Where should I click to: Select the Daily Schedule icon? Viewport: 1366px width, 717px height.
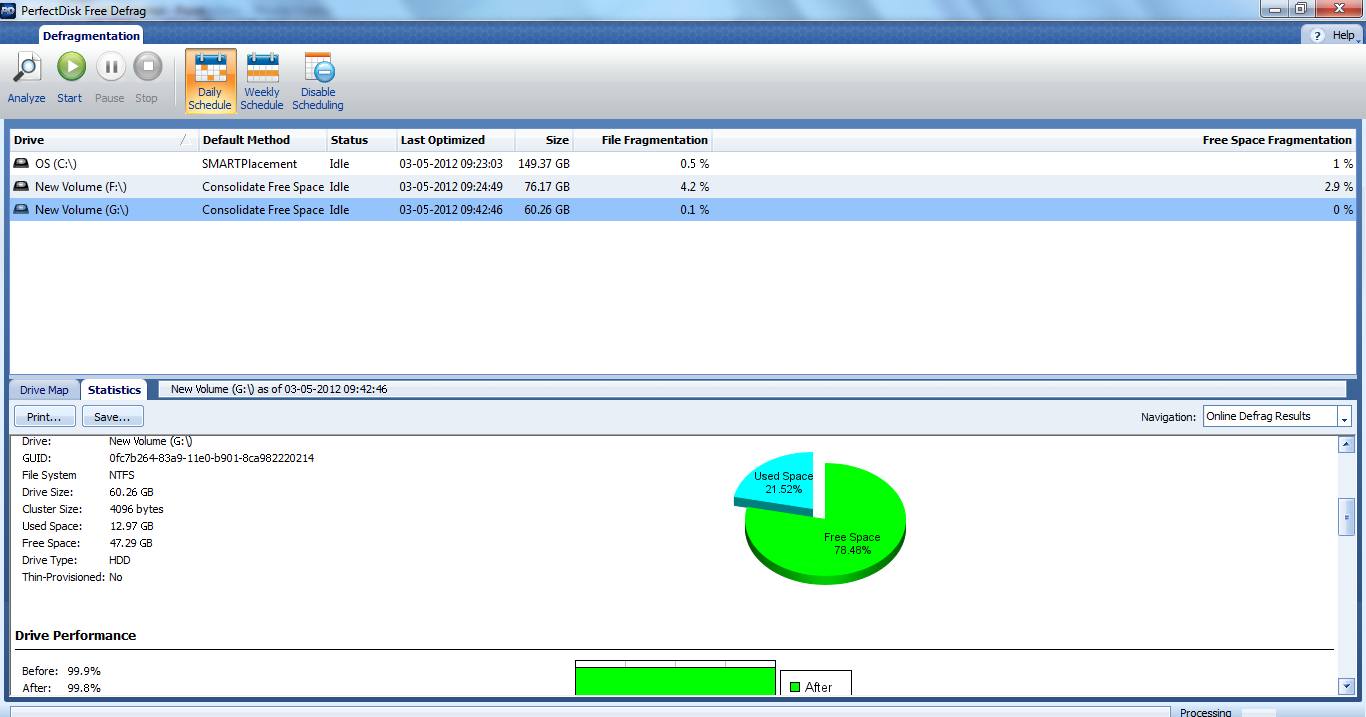pos(210,68)
